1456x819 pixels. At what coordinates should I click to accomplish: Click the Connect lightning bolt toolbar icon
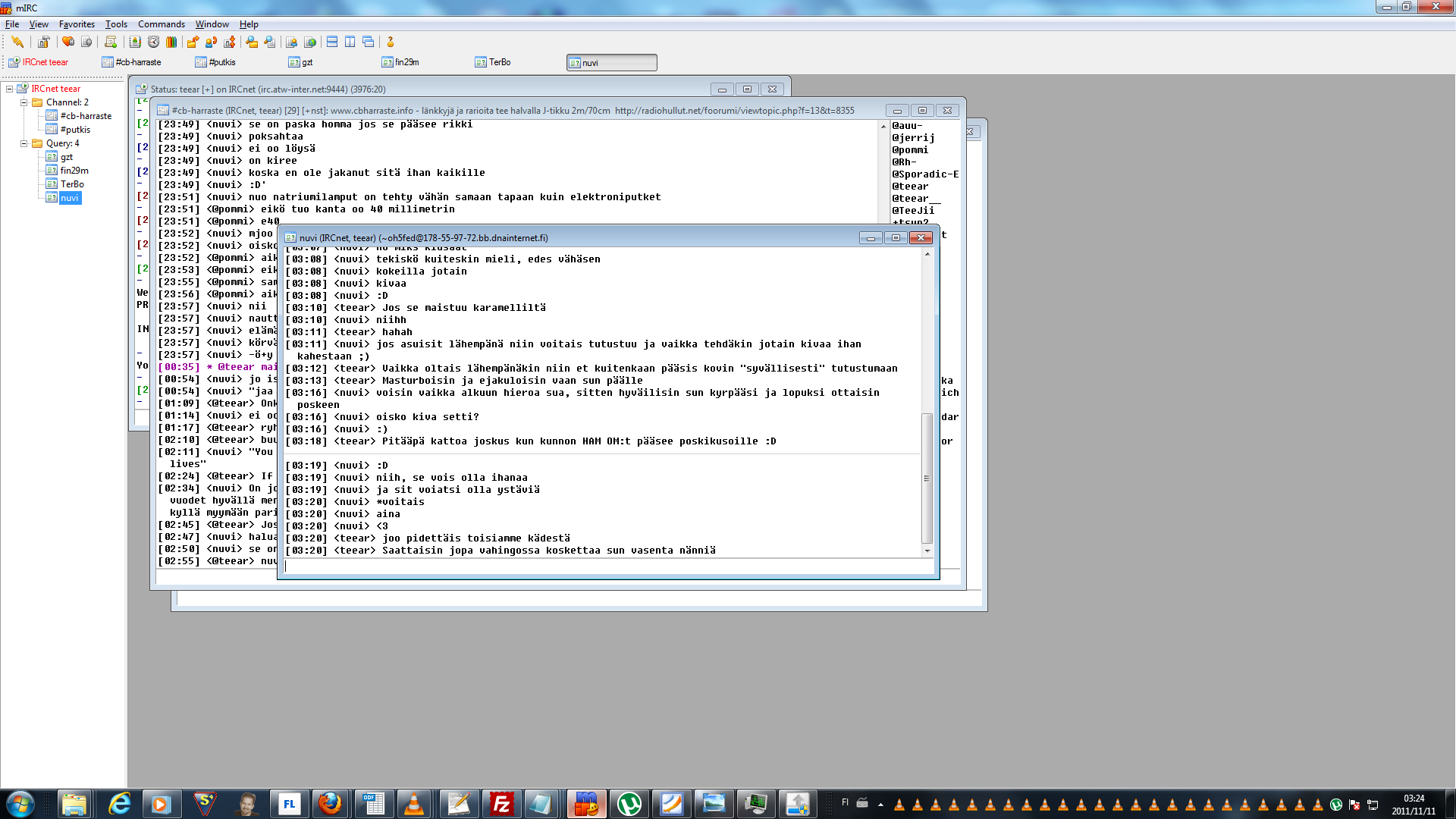pos(17,42)
